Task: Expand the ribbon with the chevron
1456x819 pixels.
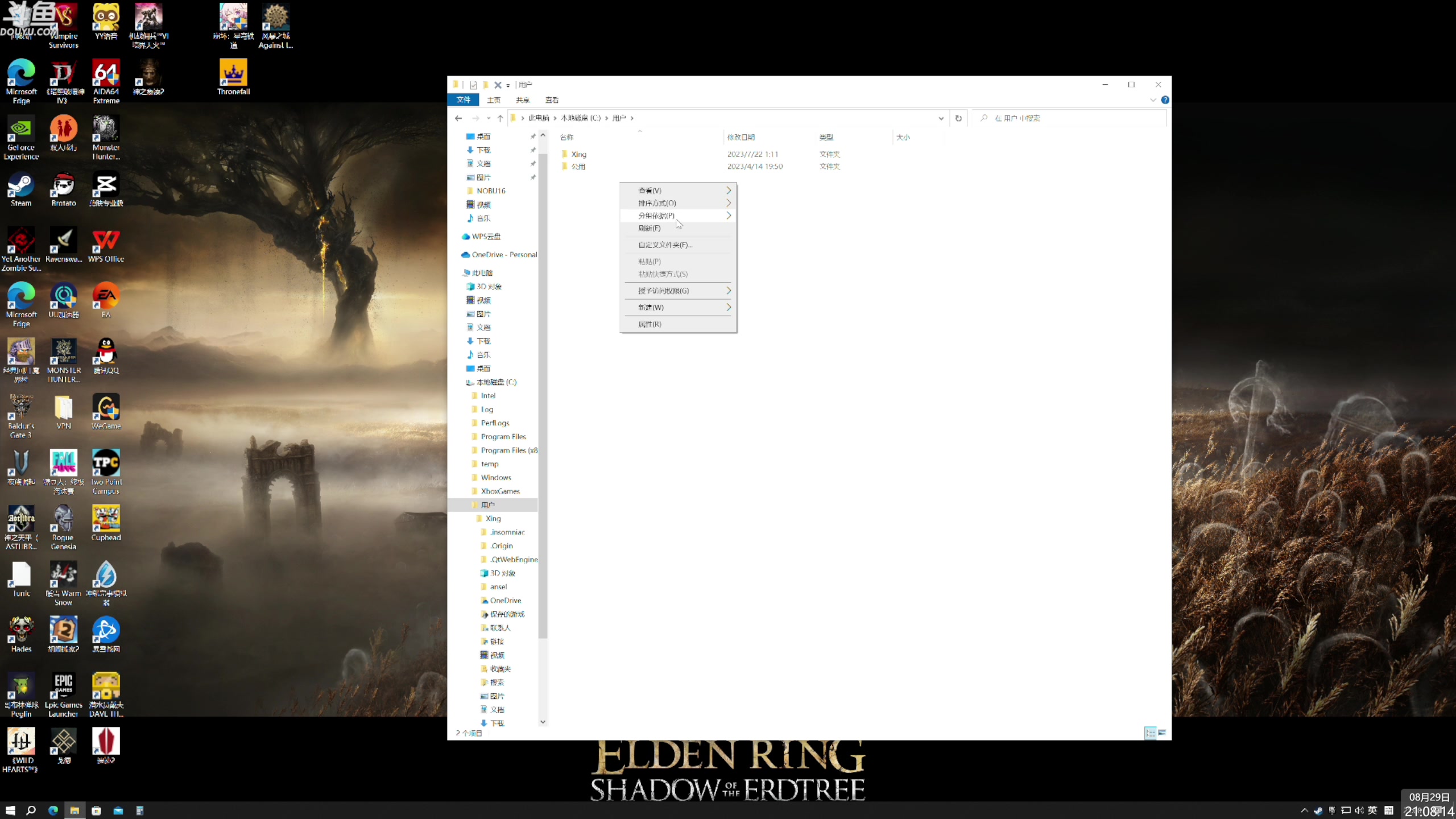Action: tap(1153, 100)
